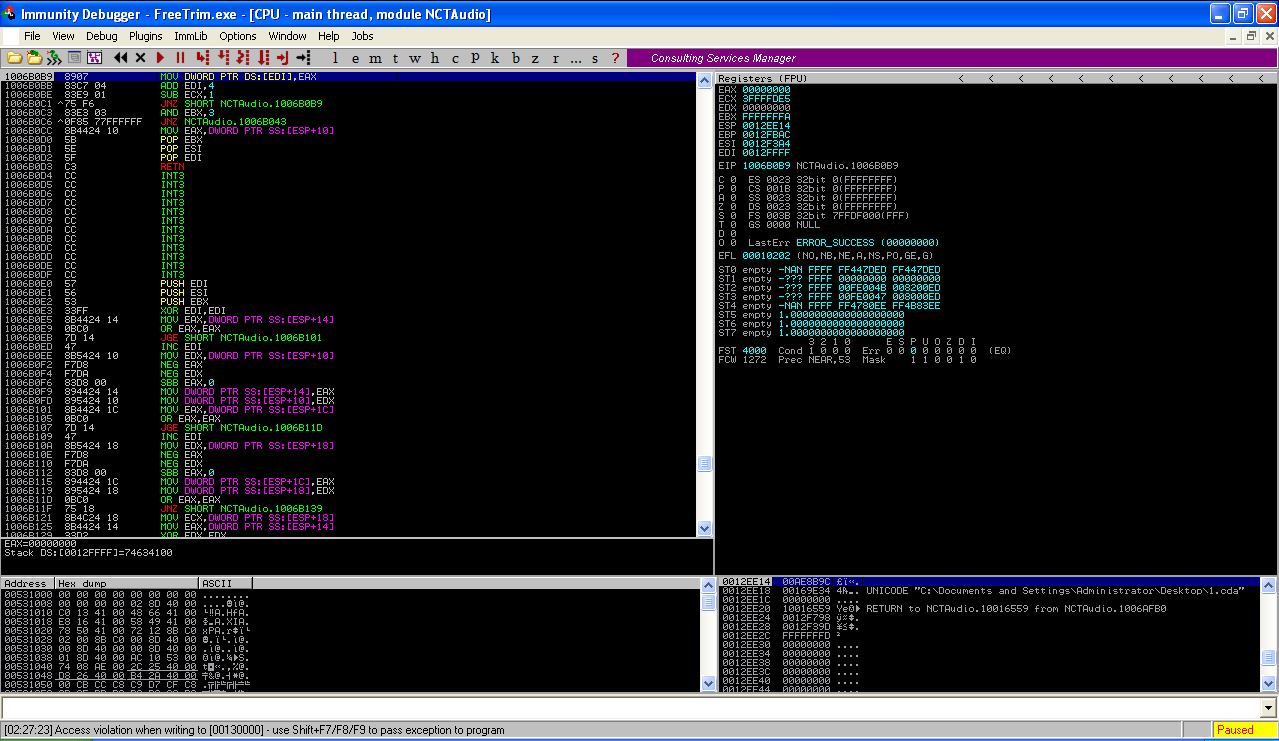Click the disassembly pane scroll-up arrow
This screenshot has width=1279, height=741.
[704, 79]
